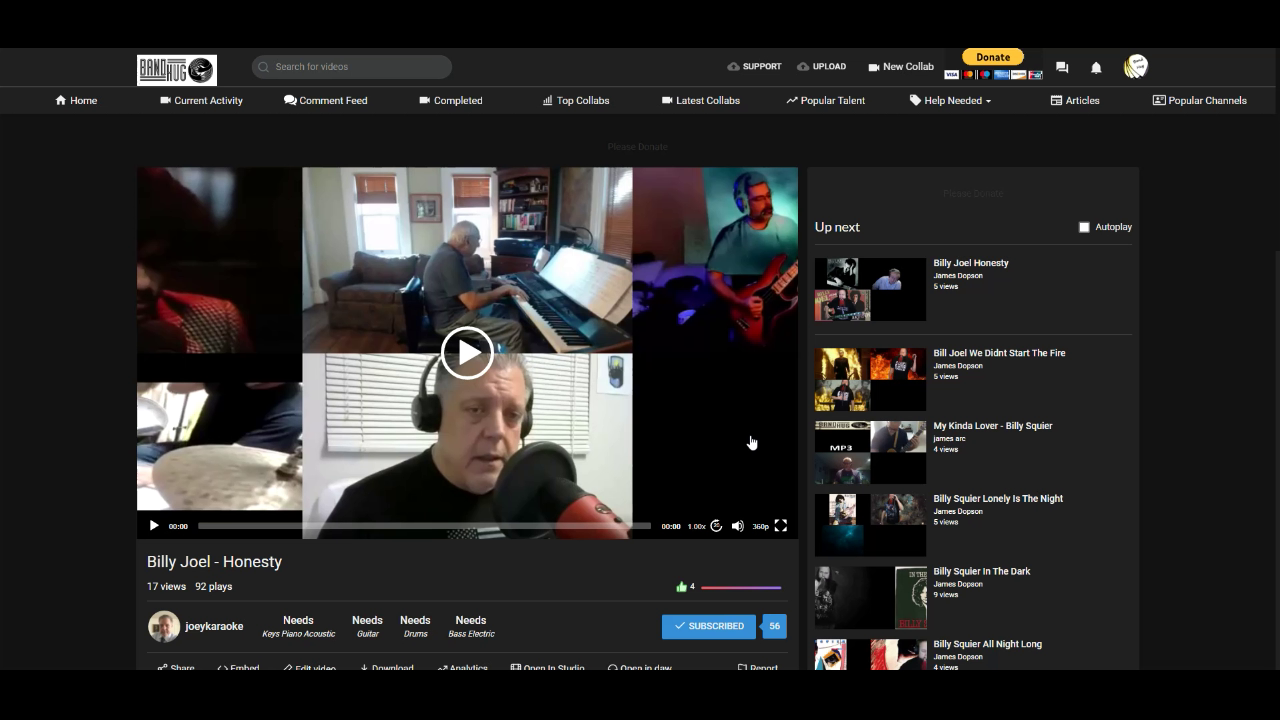Screen dimensions: 1280x720
Task: Click the Billy Squier All Night Long title
Action: click(x=987, y=644)
